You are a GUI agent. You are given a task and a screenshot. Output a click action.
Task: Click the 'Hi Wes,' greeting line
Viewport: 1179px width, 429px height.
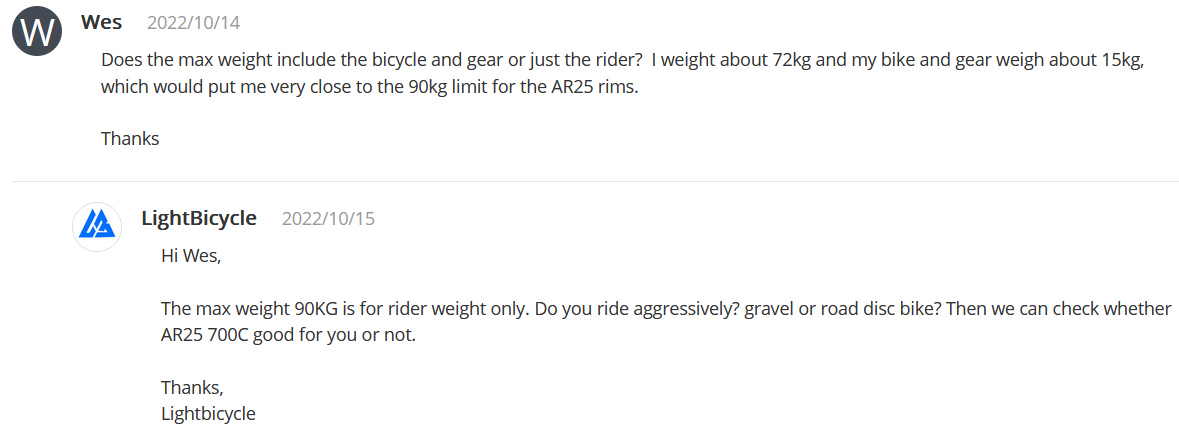[x=191, y=256]
